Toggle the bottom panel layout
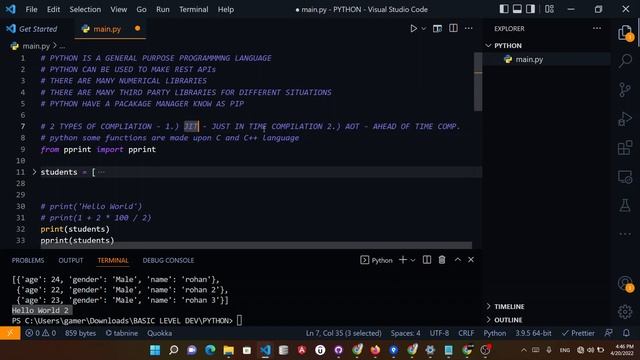Viewport: 640px width, 360px height. point(517,9)
